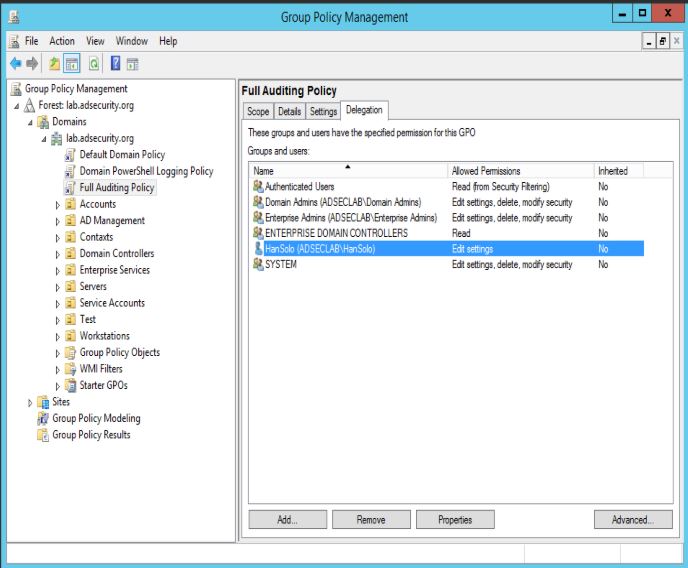Switch to the Settings tab

[x=323, y=111]
